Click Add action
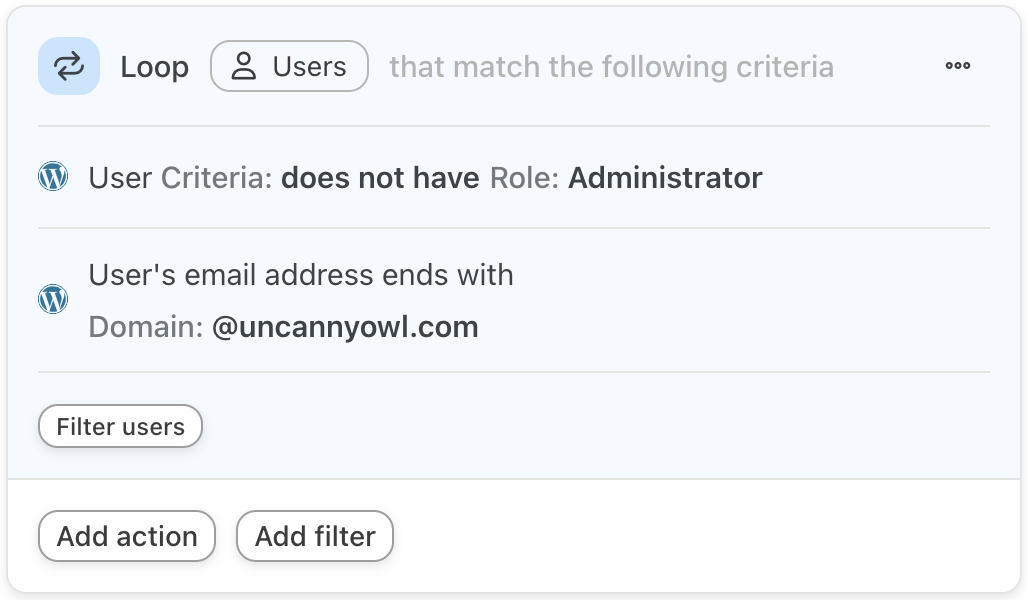 pyautogui.click(x=127, y=536)
